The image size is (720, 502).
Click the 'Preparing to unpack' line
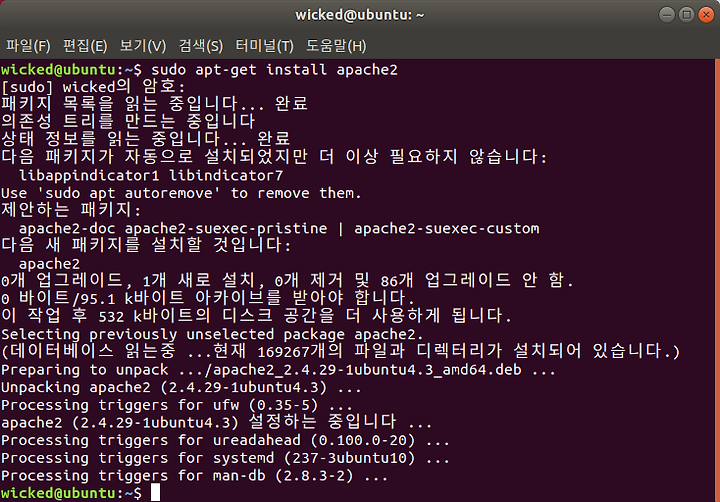[278, 370]
